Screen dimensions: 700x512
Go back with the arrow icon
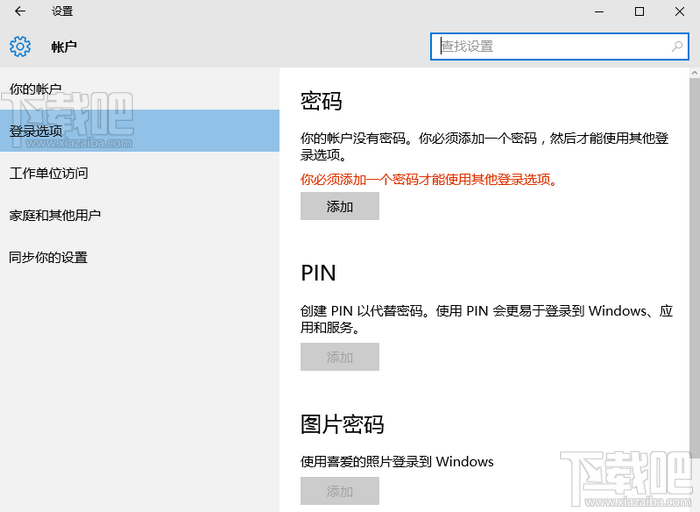tap(20, 11)
